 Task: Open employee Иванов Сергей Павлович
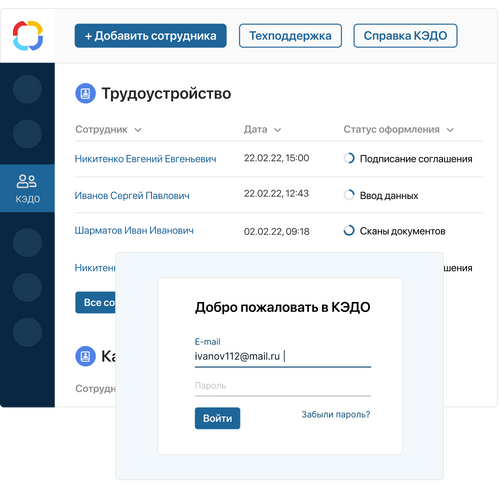click(x=132, y=195)
